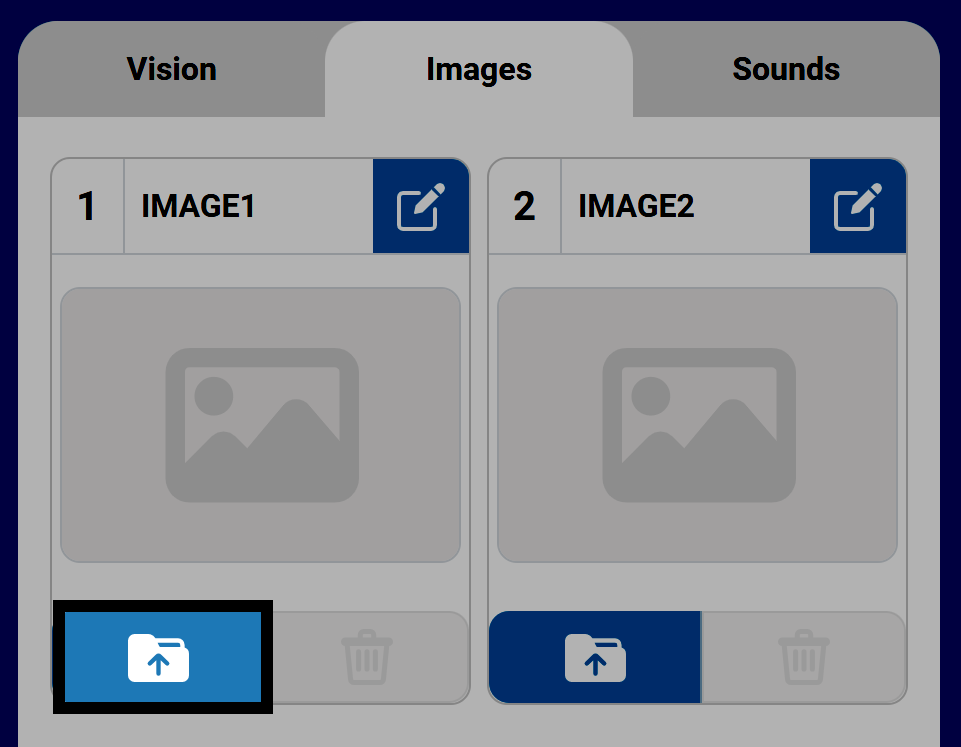Upload a file to the IMAGE1 slot

coord(160,657)
